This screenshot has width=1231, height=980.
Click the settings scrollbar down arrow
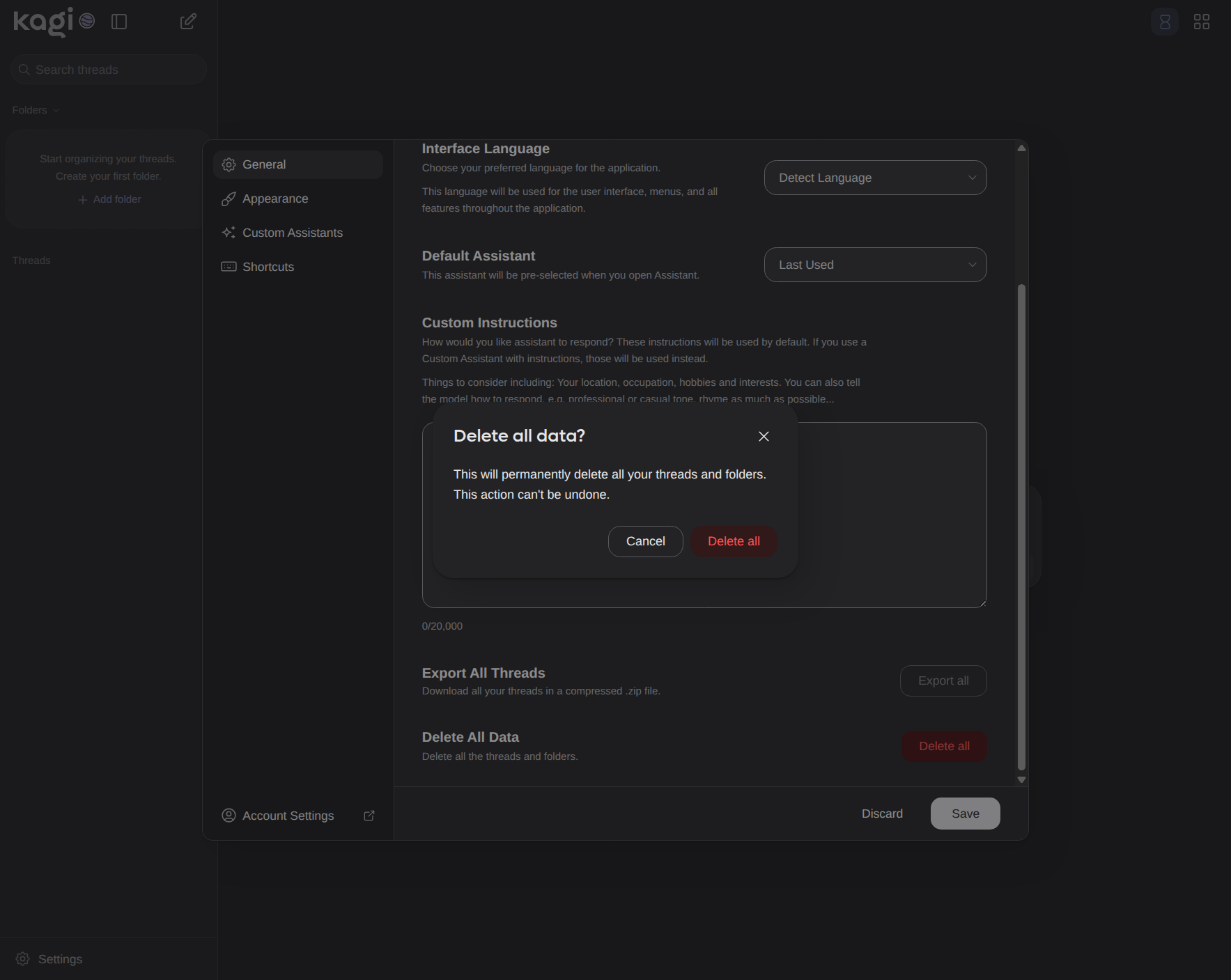1021,779
